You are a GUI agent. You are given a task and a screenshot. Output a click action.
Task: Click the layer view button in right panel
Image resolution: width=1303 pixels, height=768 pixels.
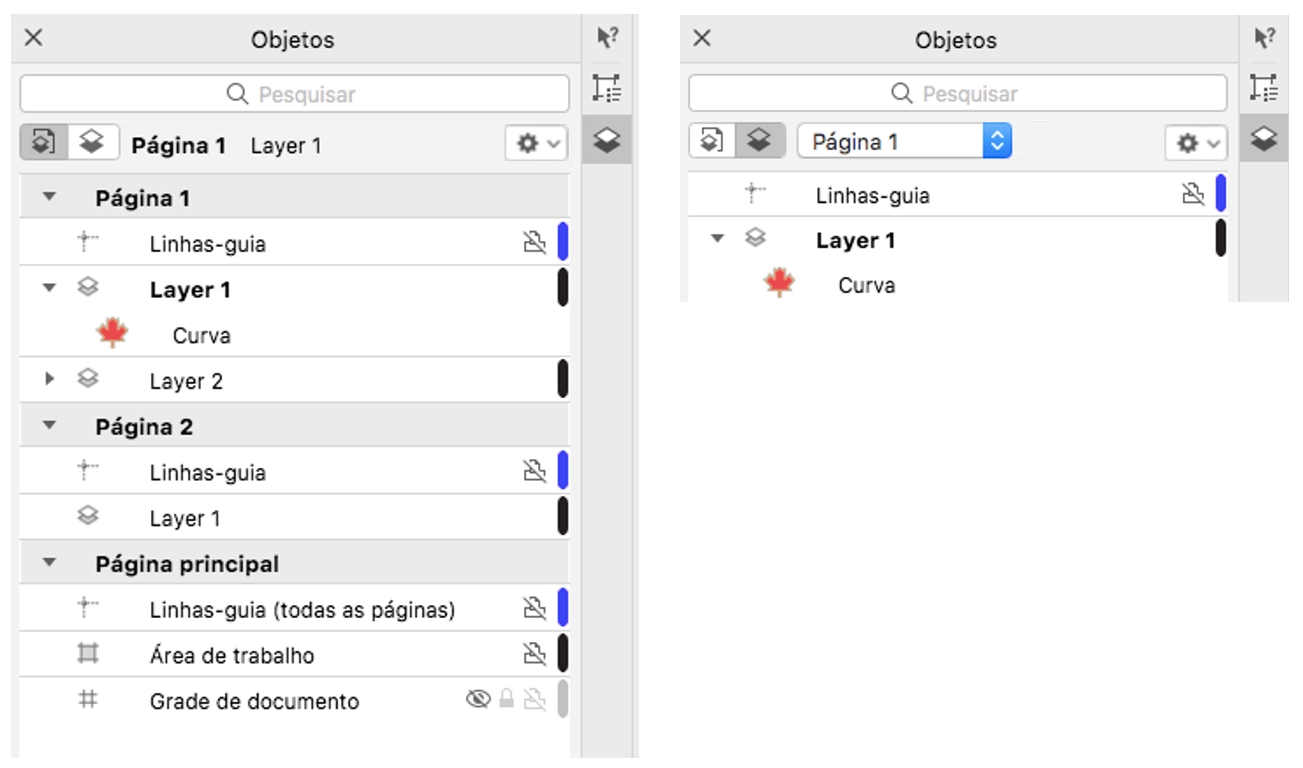pyautogui.click(x=760, y=142)
